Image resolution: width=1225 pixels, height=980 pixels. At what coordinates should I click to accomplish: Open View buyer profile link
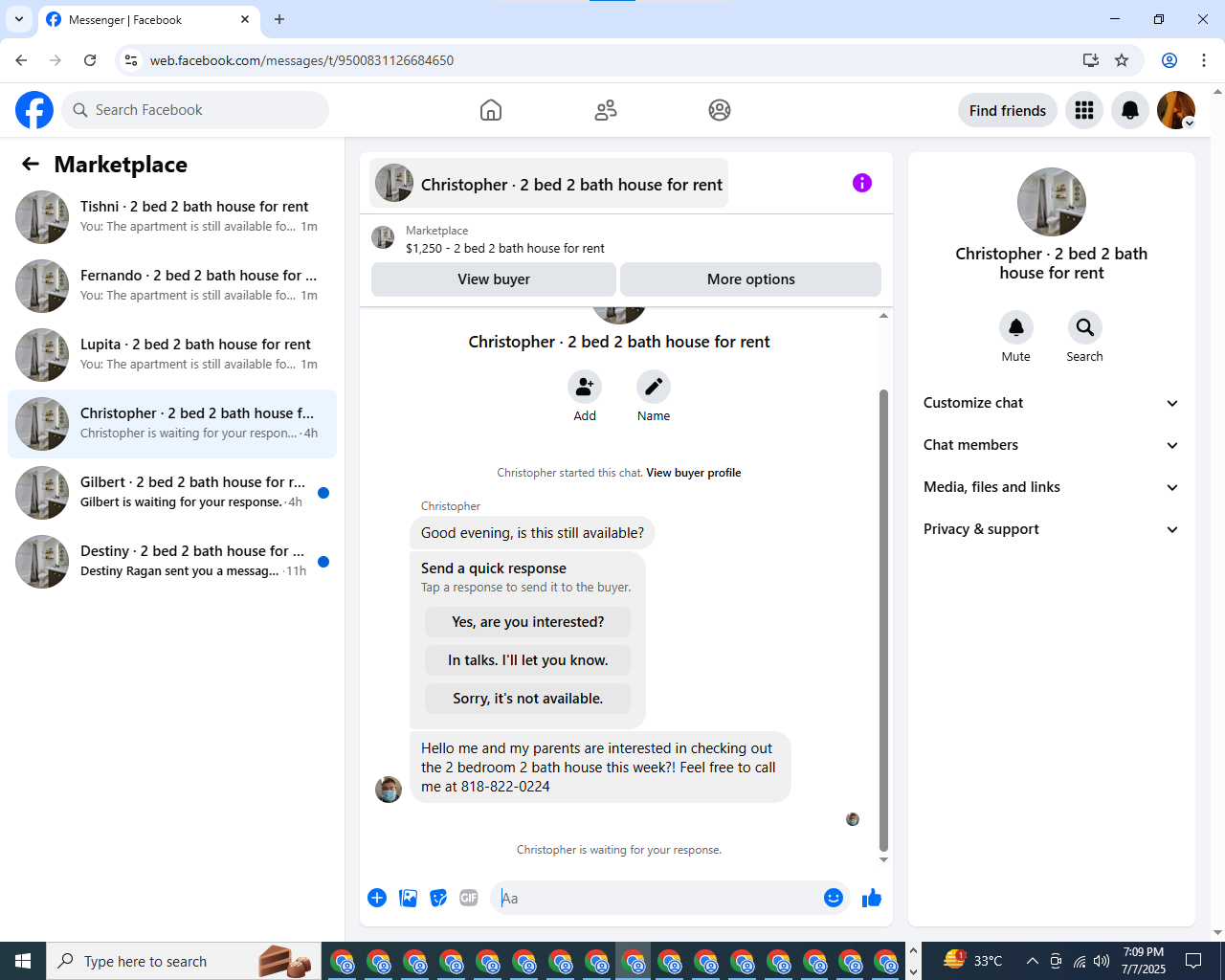coord(694,473)
